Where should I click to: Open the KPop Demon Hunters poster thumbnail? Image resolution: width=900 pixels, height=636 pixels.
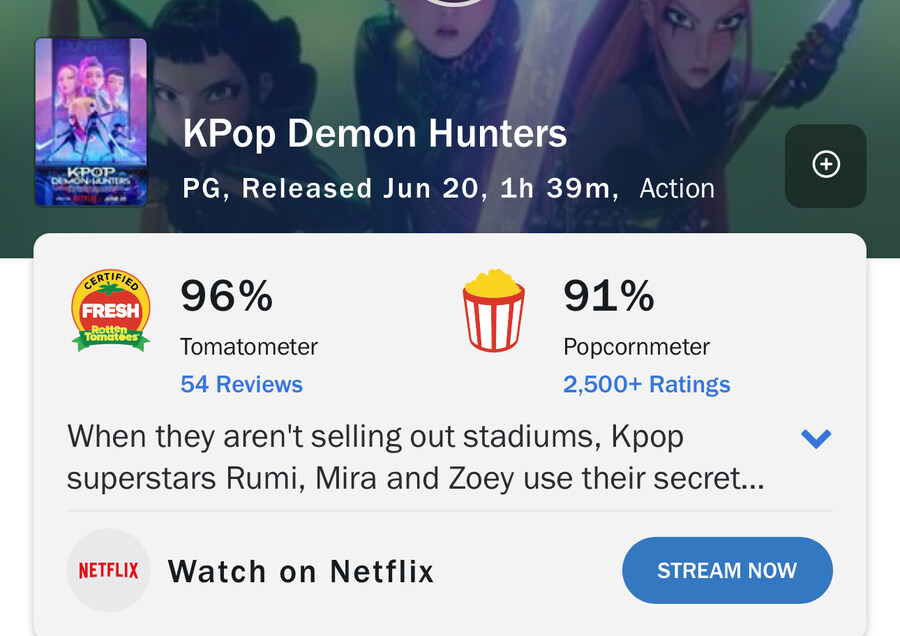[x=91, y=122]
